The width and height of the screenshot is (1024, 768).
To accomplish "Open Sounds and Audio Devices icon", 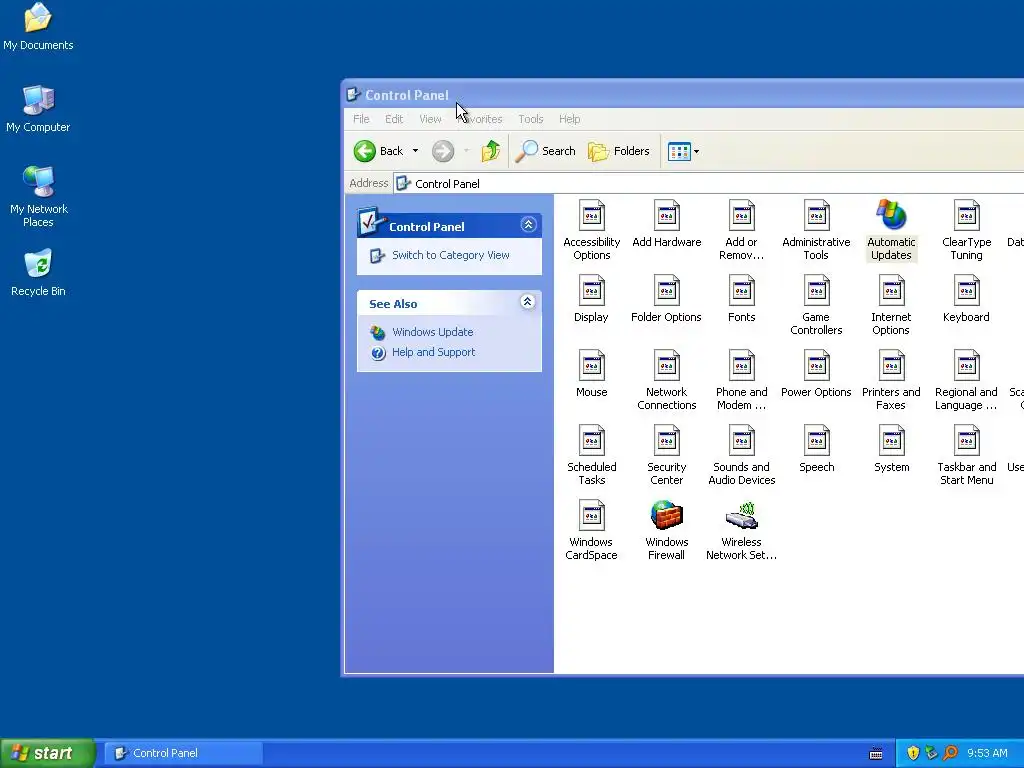I will [741, 455].
